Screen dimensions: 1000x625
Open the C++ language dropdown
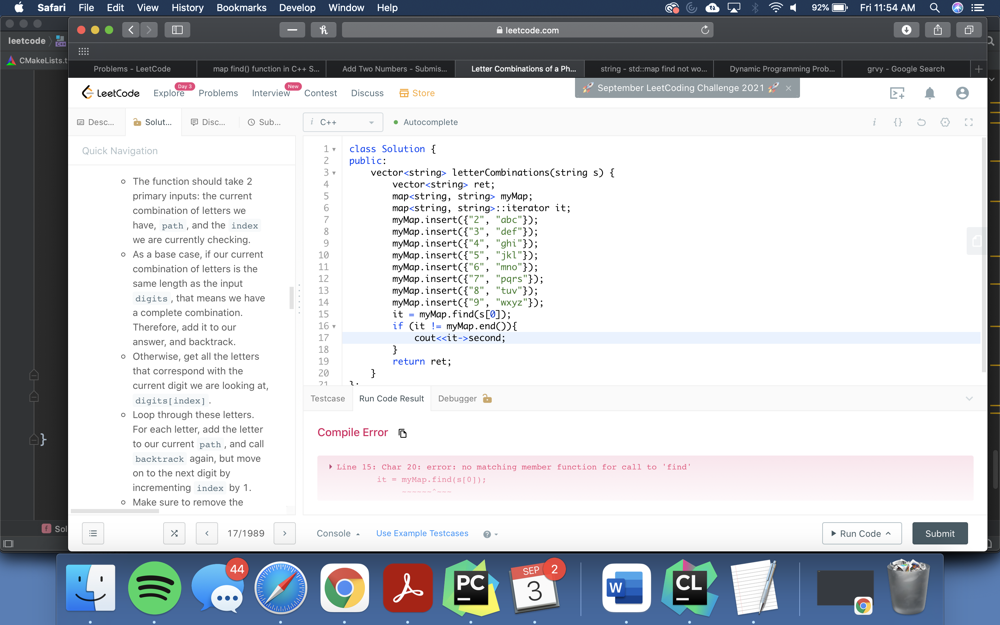343,122
